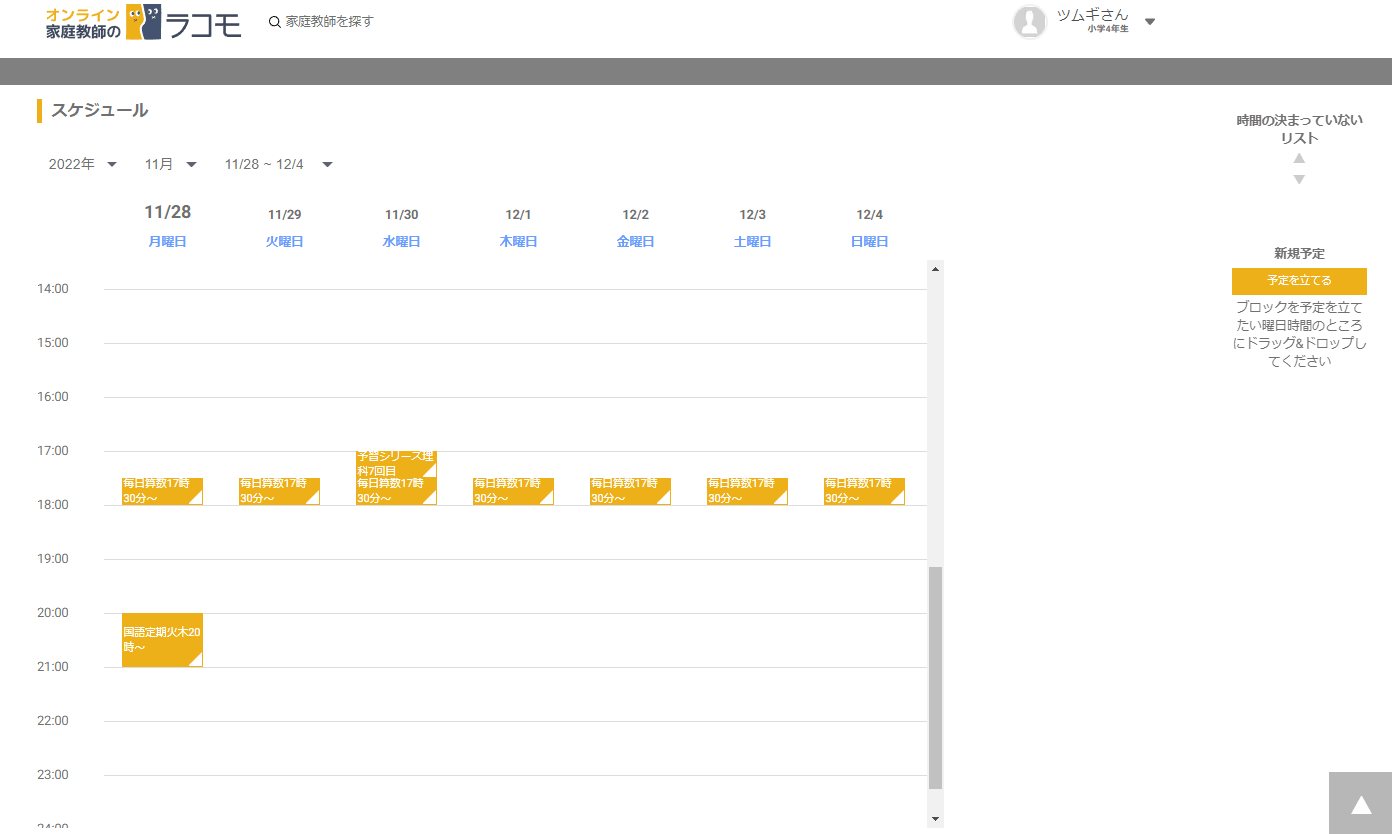Open Sunday's 毎日算数17時30分 event
This screenshot has width=1392, height=834.
click(x=864, y=491)
